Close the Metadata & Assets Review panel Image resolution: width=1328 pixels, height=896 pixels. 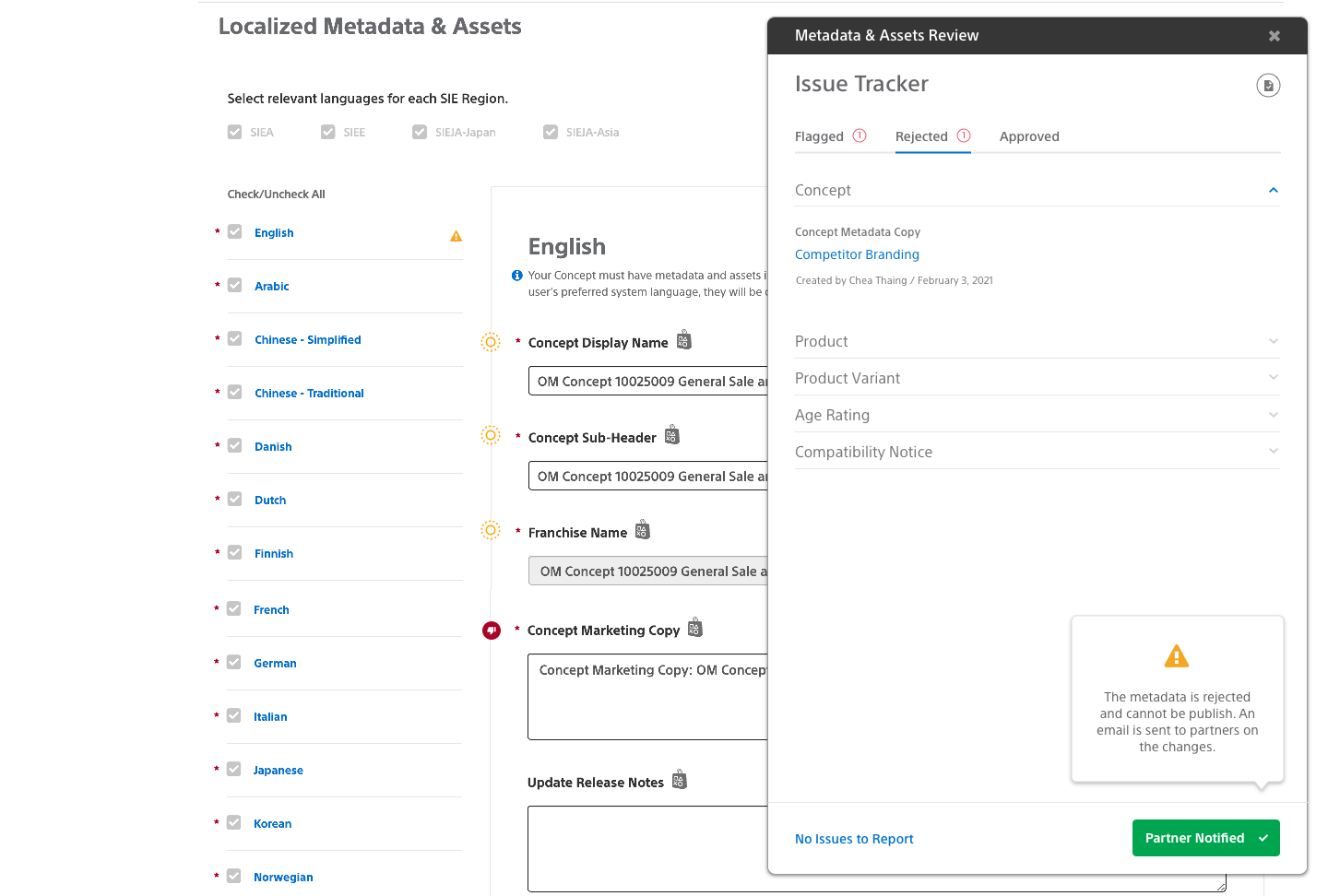pos(1275,36)
